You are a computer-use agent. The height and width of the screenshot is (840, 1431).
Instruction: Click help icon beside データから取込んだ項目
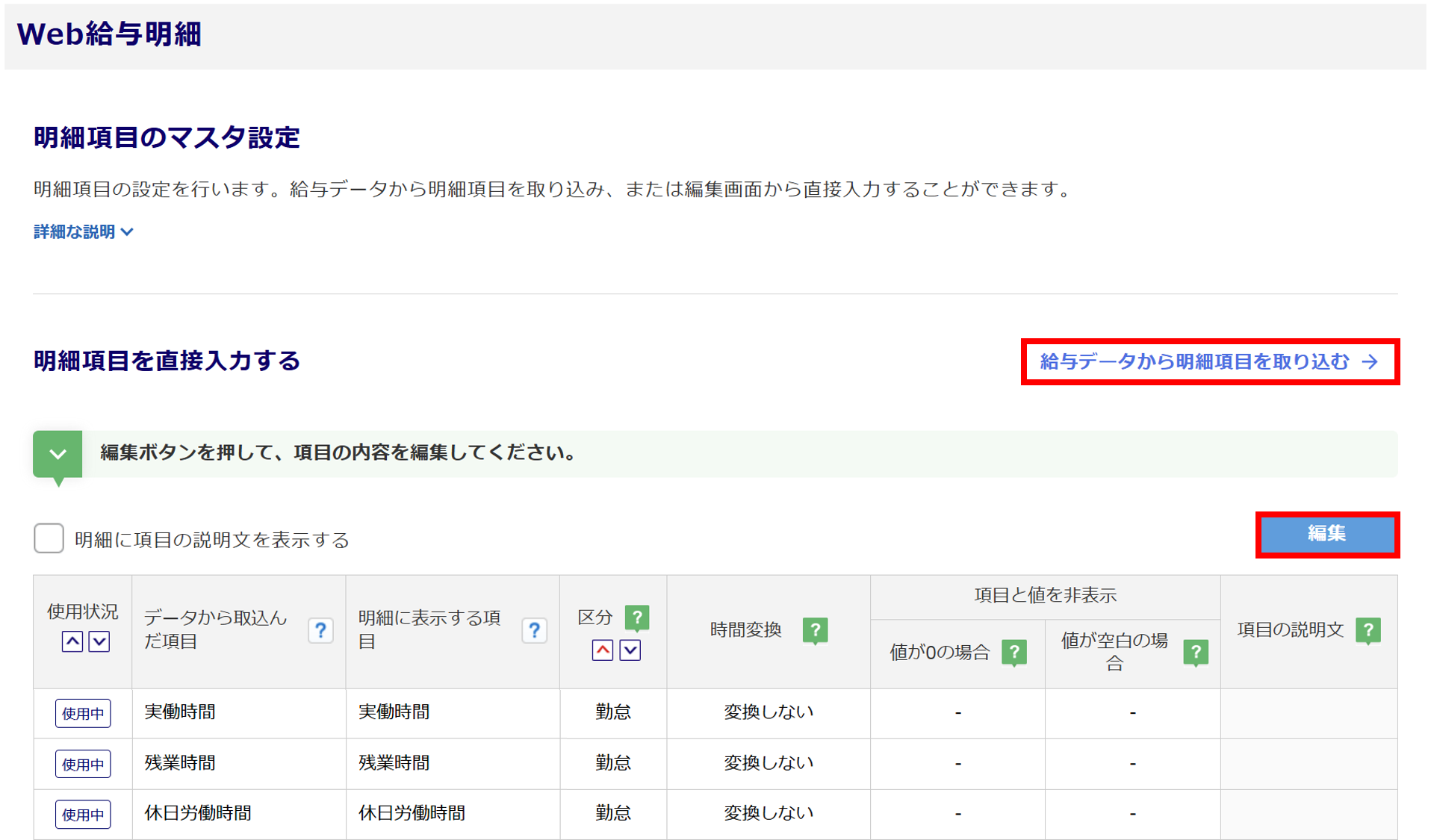(x=320, y=631)
